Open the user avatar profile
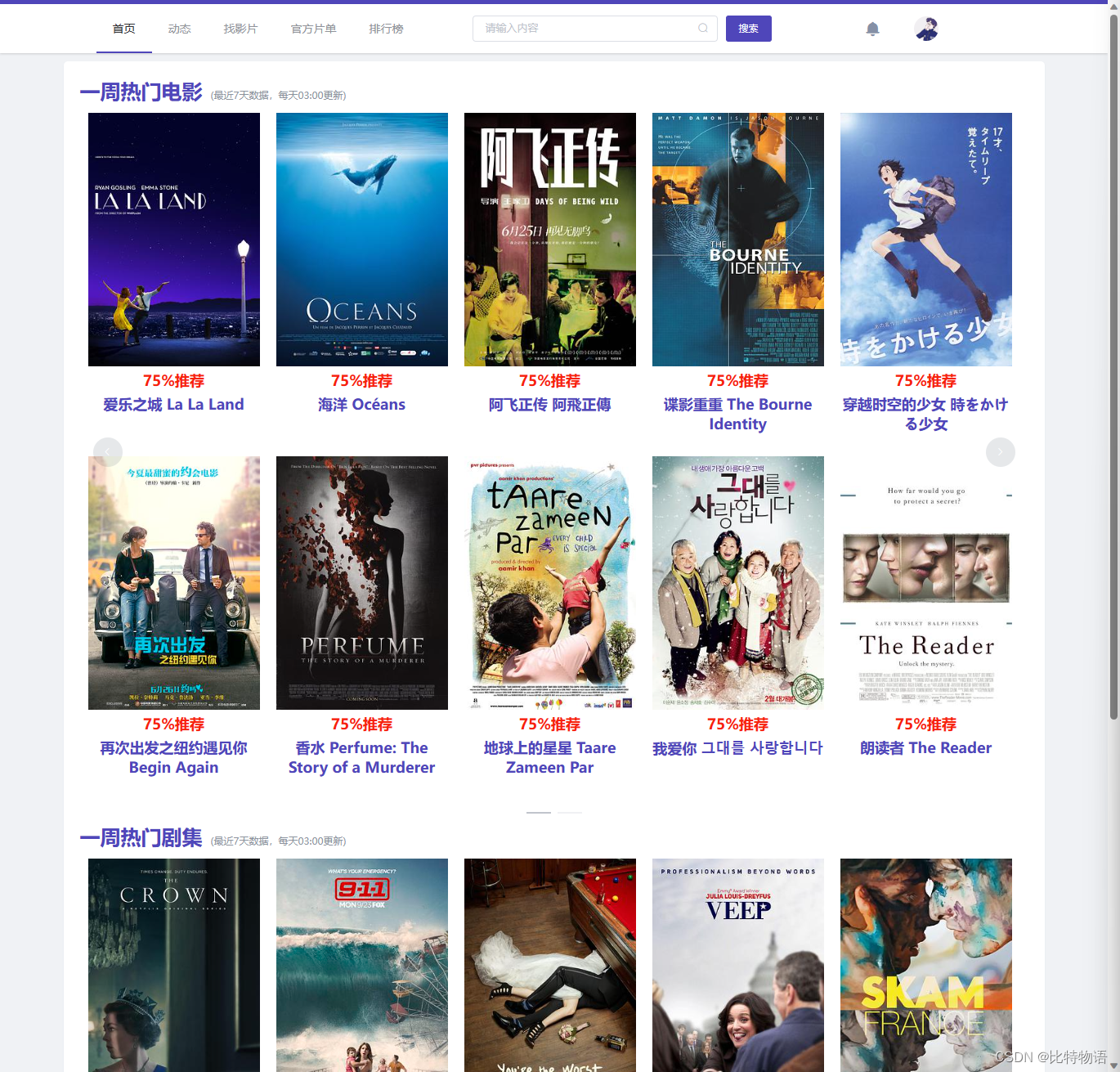 [x=925, y=29]
